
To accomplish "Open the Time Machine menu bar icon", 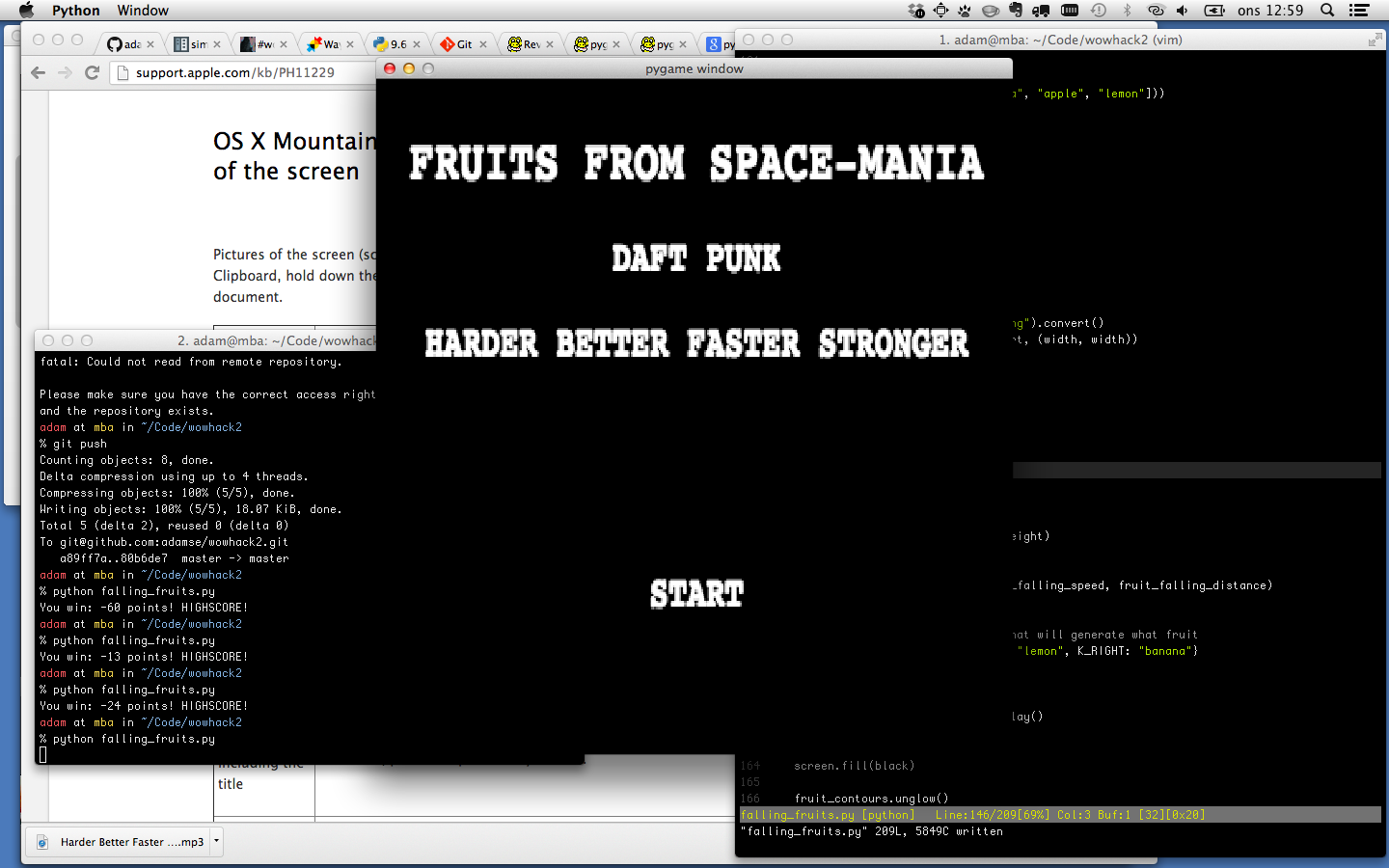I will coord(1099,11).
